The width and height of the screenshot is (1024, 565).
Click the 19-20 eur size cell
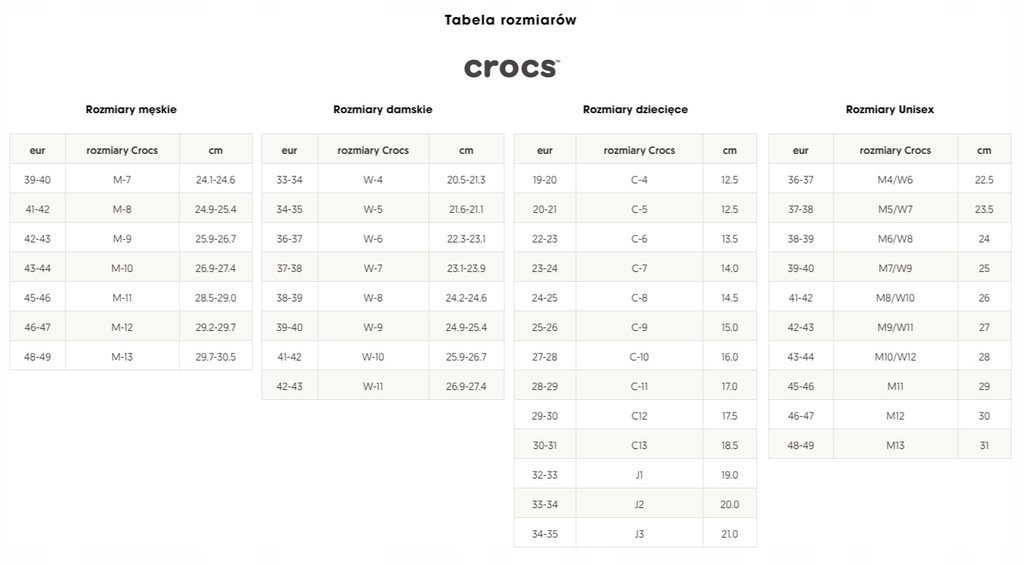545,179
